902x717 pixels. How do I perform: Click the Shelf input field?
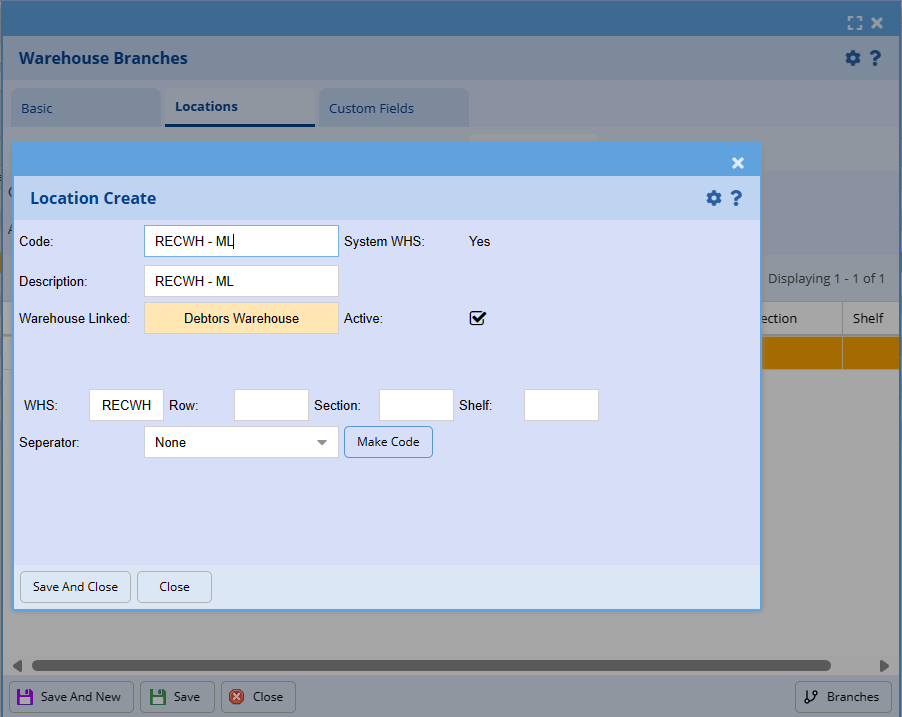(561, 405)
